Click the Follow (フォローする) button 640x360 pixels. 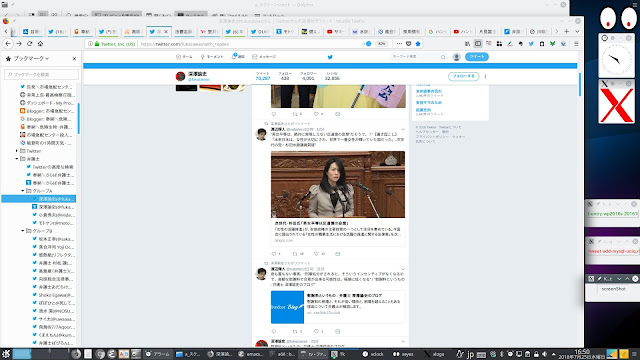463,76
